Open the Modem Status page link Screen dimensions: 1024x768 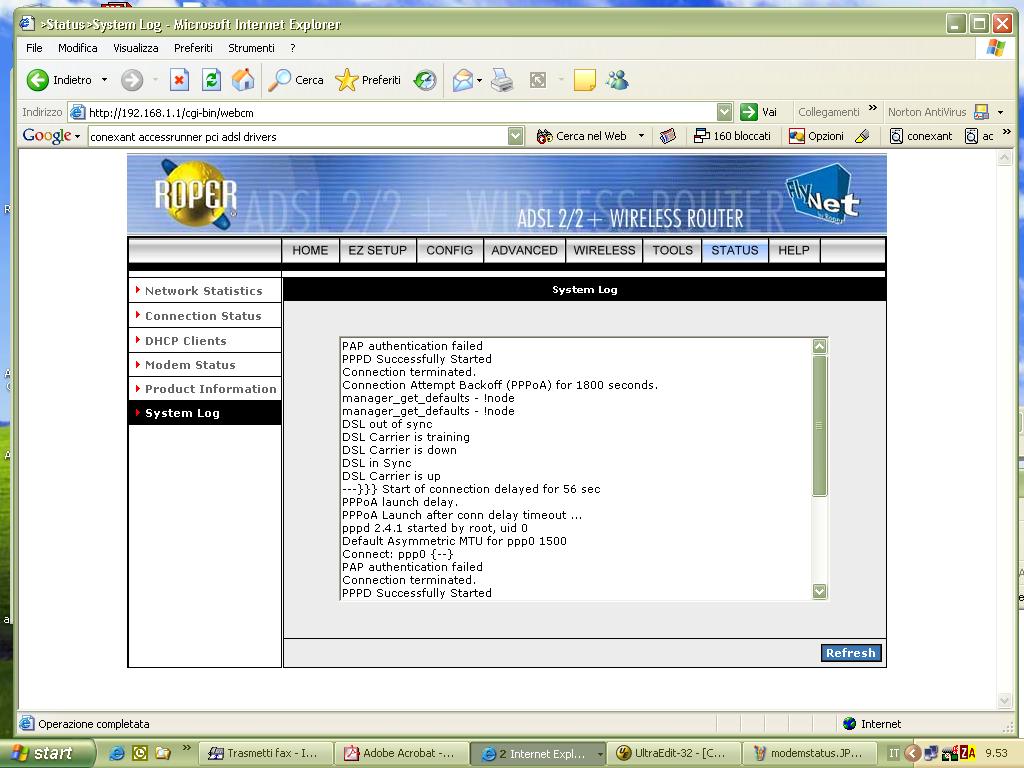point(190,365)
